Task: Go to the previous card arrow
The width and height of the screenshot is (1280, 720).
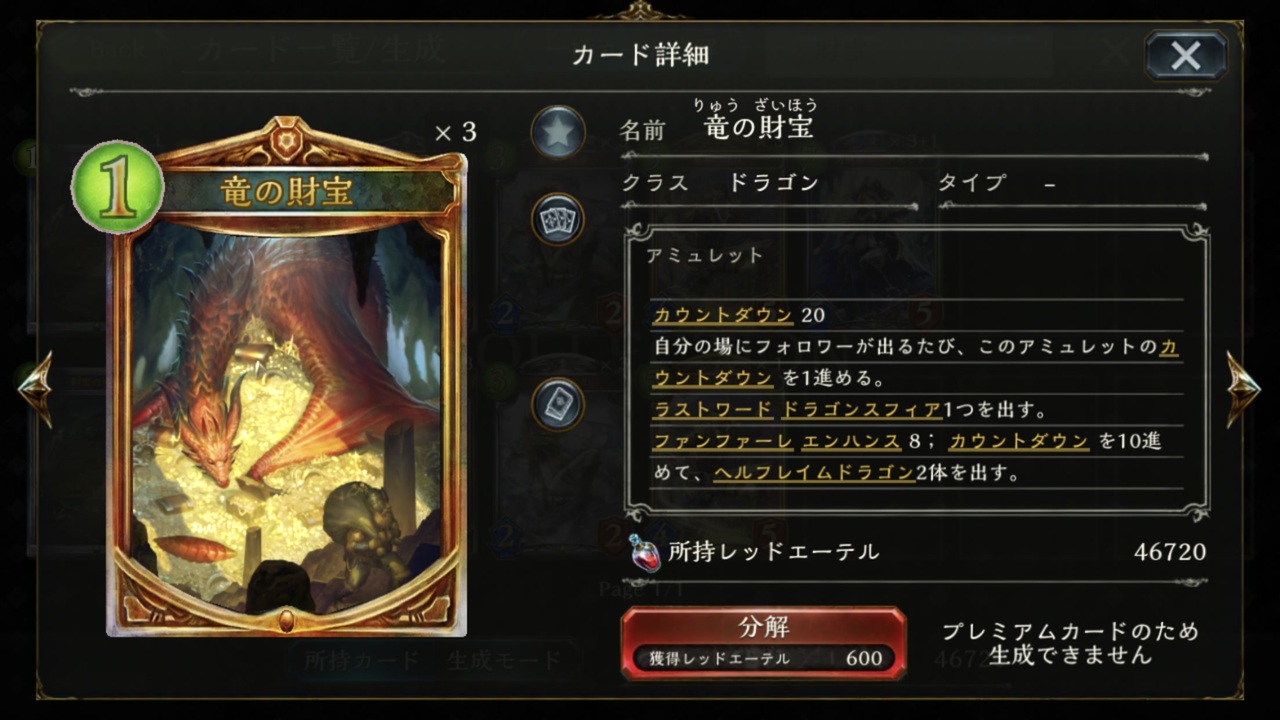Action: point(35,390)
